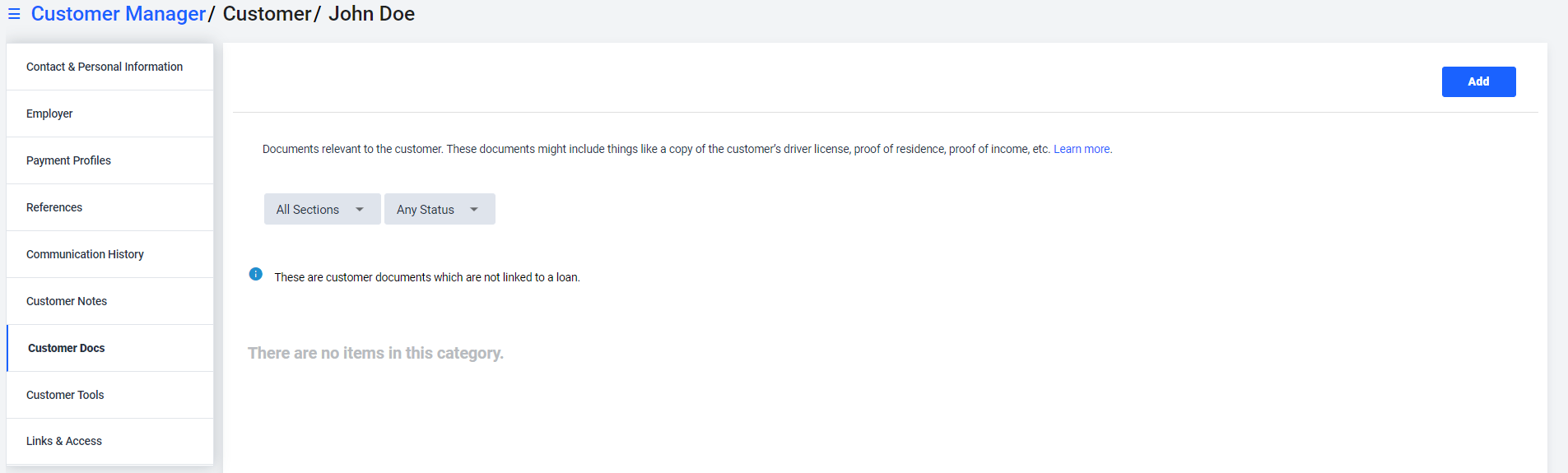Expand the All Sections filter
1568x473 pixels.
point(322,209)
